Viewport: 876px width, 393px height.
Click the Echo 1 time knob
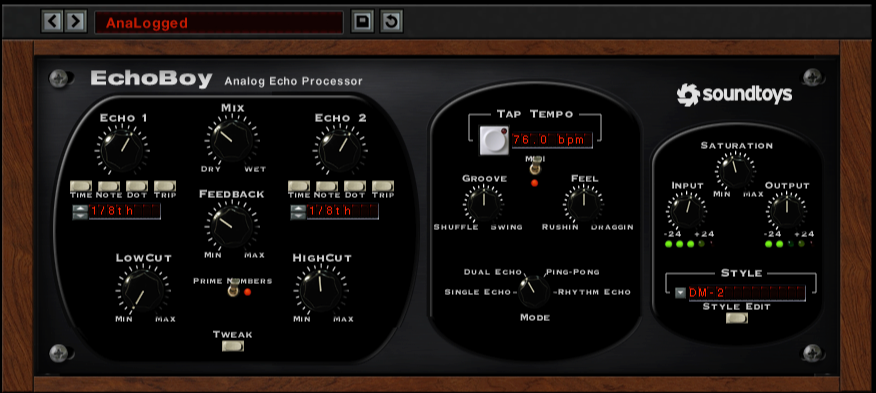122,149
